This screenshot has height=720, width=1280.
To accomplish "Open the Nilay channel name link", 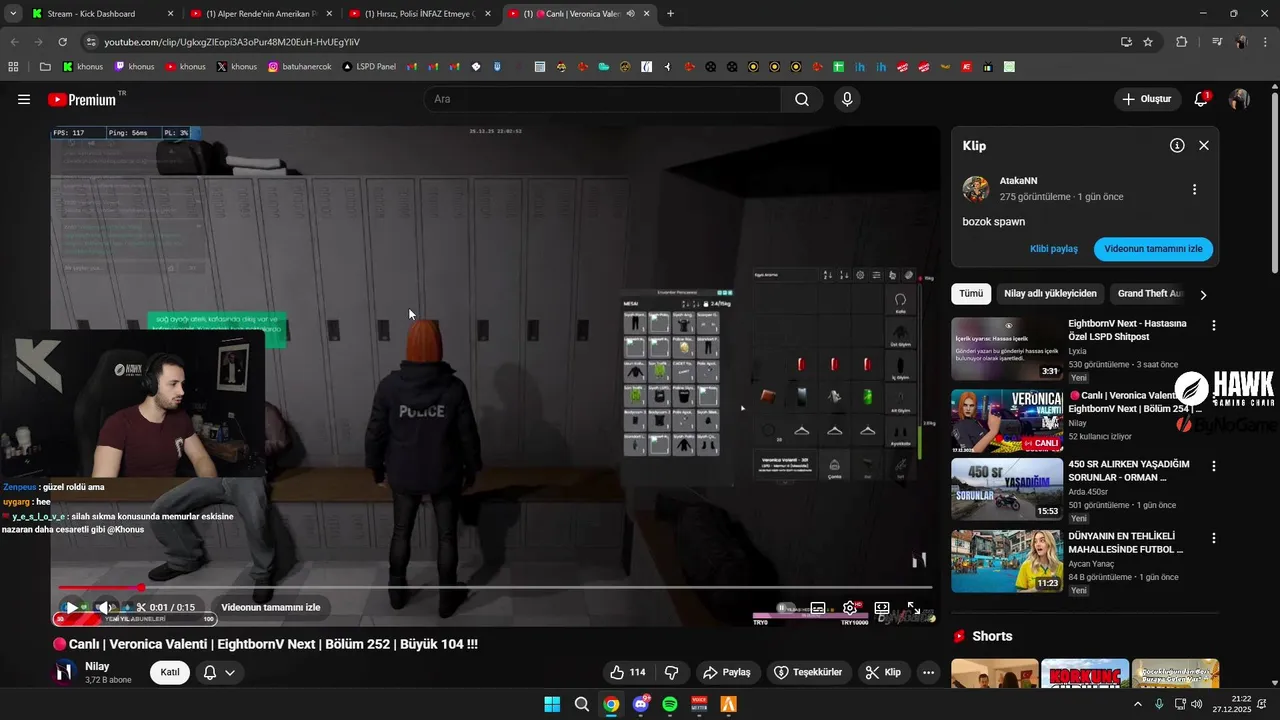I will click(97, 666).
